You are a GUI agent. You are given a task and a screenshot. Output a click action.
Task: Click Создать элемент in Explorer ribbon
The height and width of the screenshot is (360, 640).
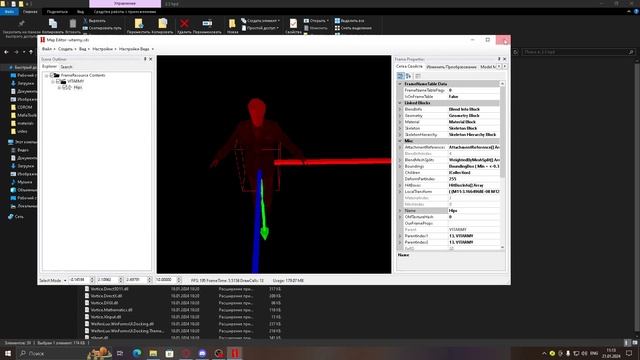[x=260, y=20]
